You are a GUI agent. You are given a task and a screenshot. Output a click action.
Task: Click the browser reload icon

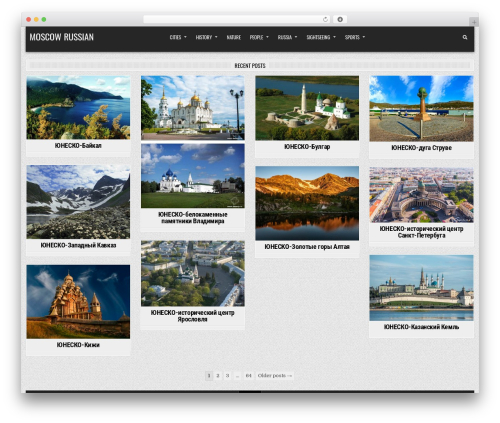325,19
